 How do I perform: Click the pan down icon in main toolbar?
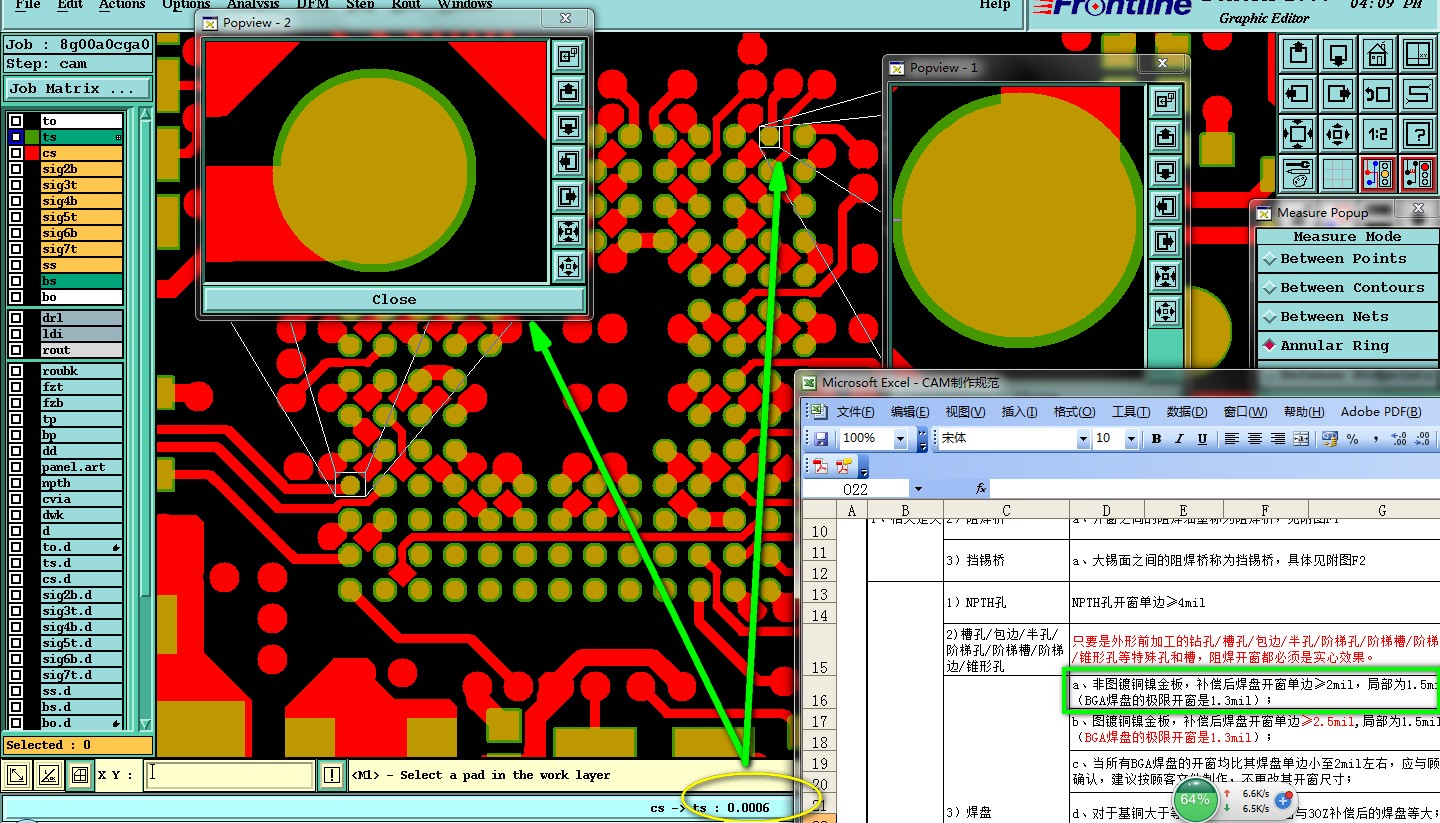coord(1338,53)
